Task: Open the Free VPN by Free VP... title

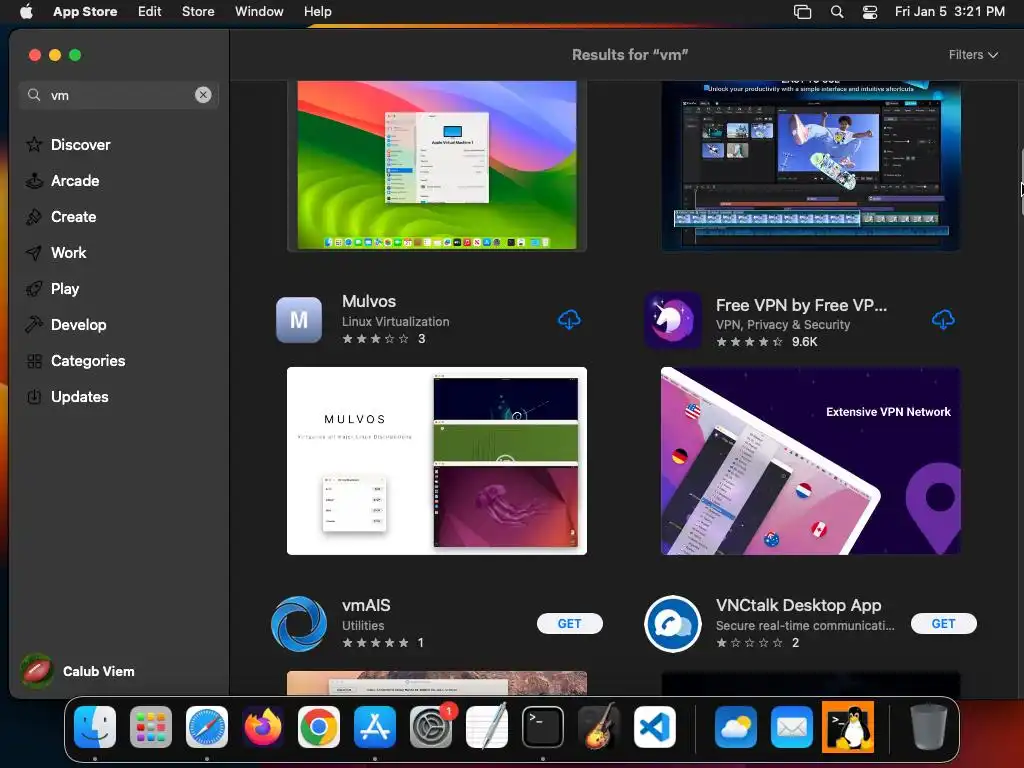Action: [801, 305]
